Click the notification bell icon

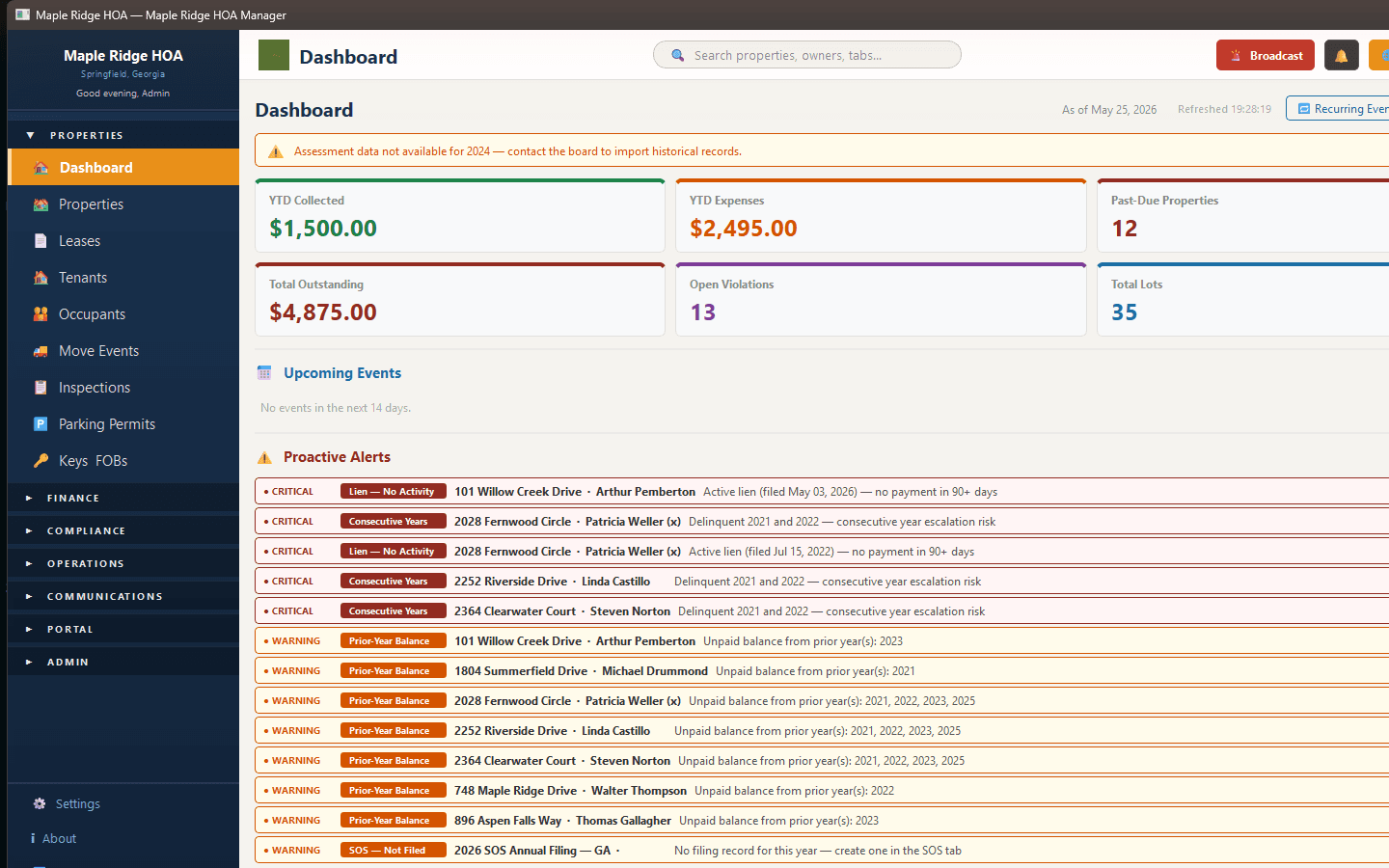click(1341, 56)
